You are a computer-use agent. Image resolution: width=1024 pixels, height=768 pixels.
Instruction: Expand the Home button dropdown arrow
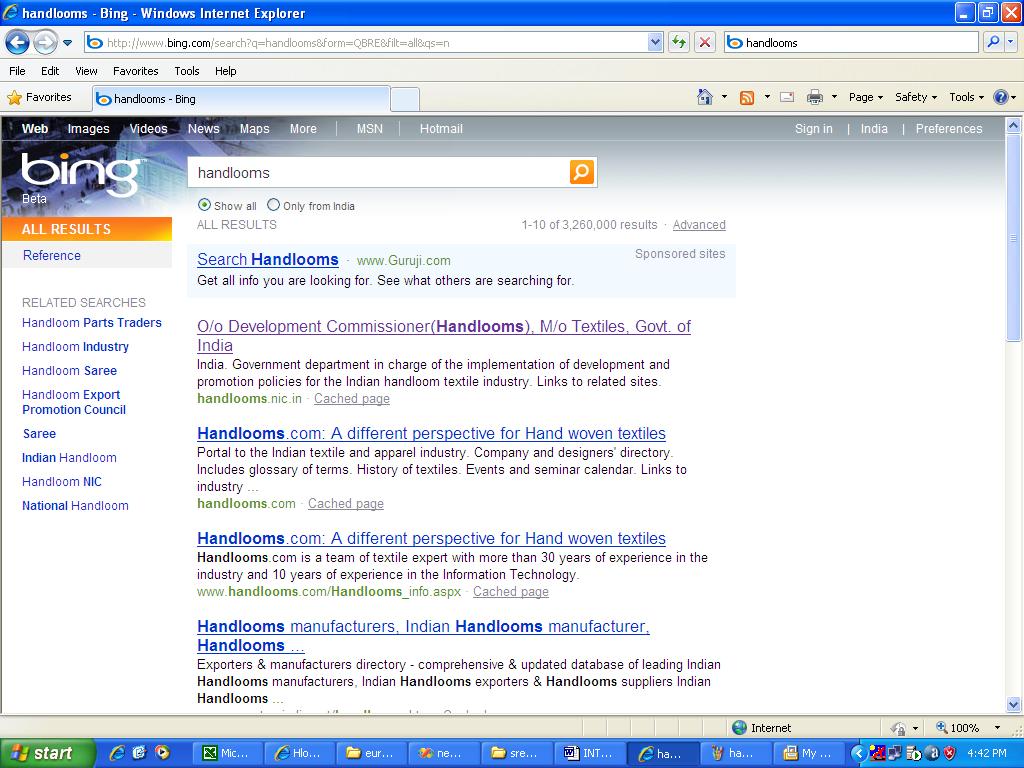[x=724, y=97]
